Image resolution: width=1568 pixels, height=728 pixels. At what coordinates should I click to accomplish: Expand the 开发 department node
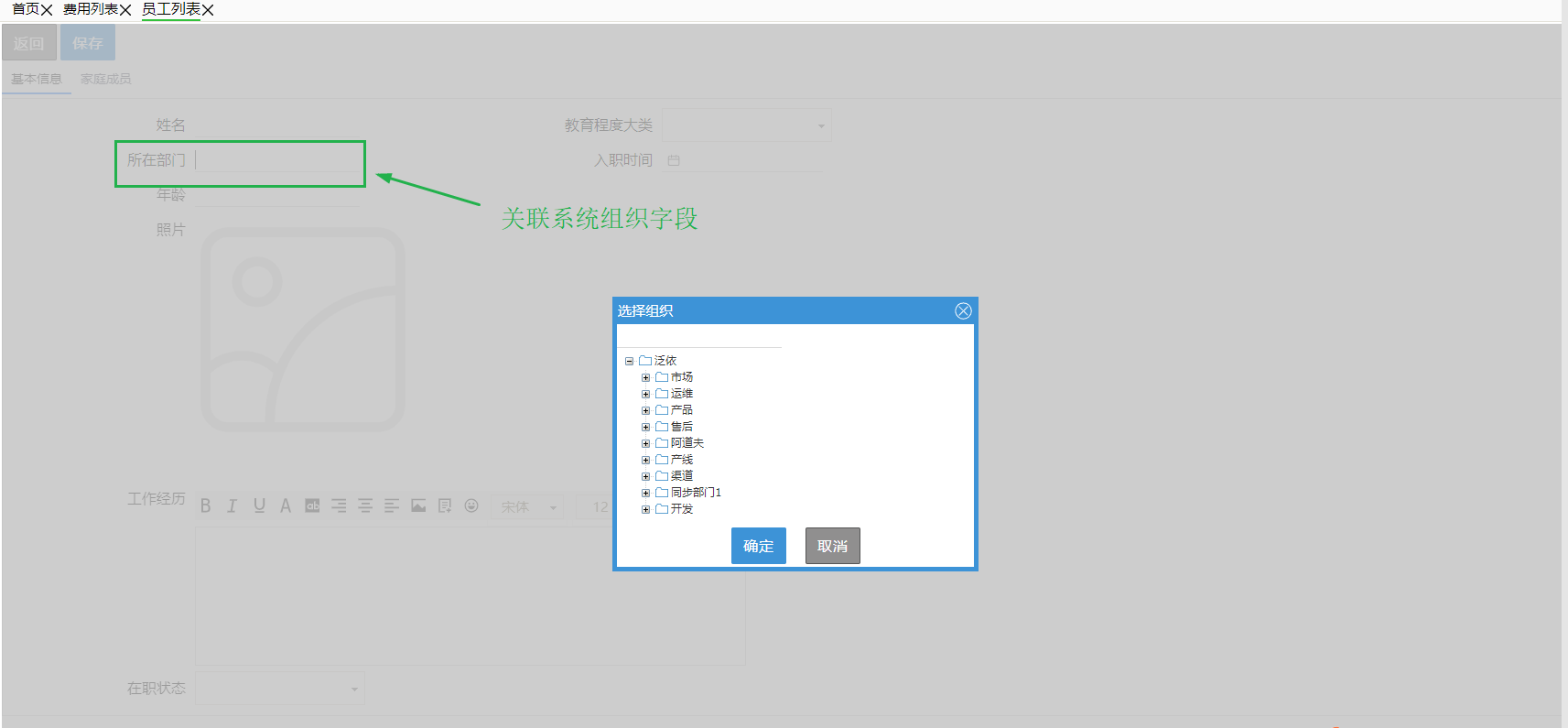pos(645,509)
